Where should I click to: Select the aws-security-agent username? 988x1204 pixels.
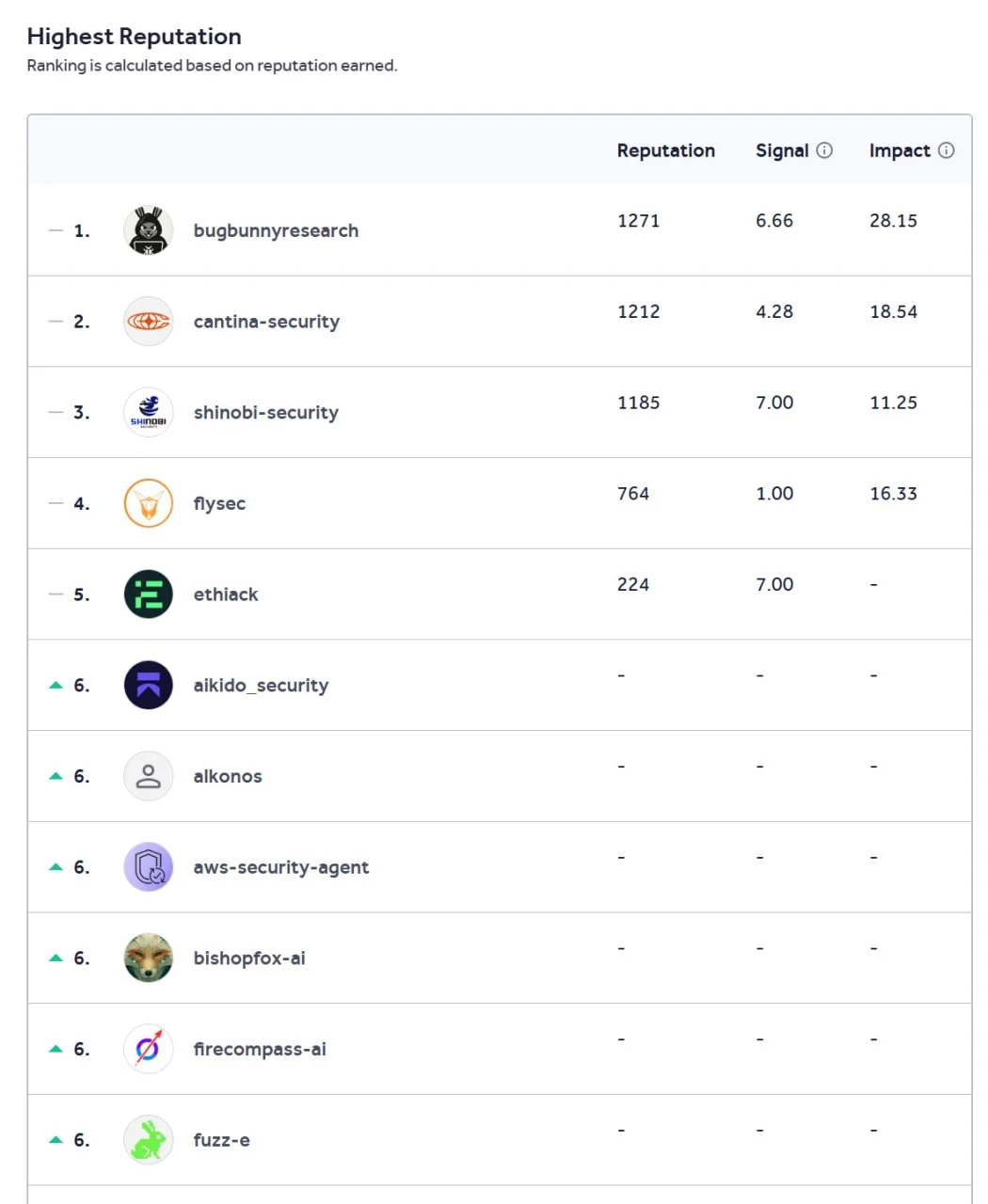281,867
